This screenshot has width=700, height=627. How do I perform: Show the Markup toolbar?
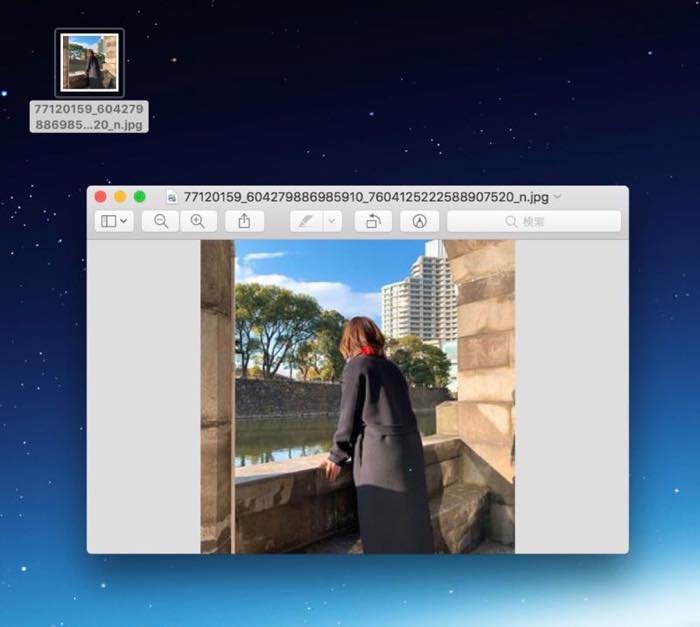click(420, 221)
